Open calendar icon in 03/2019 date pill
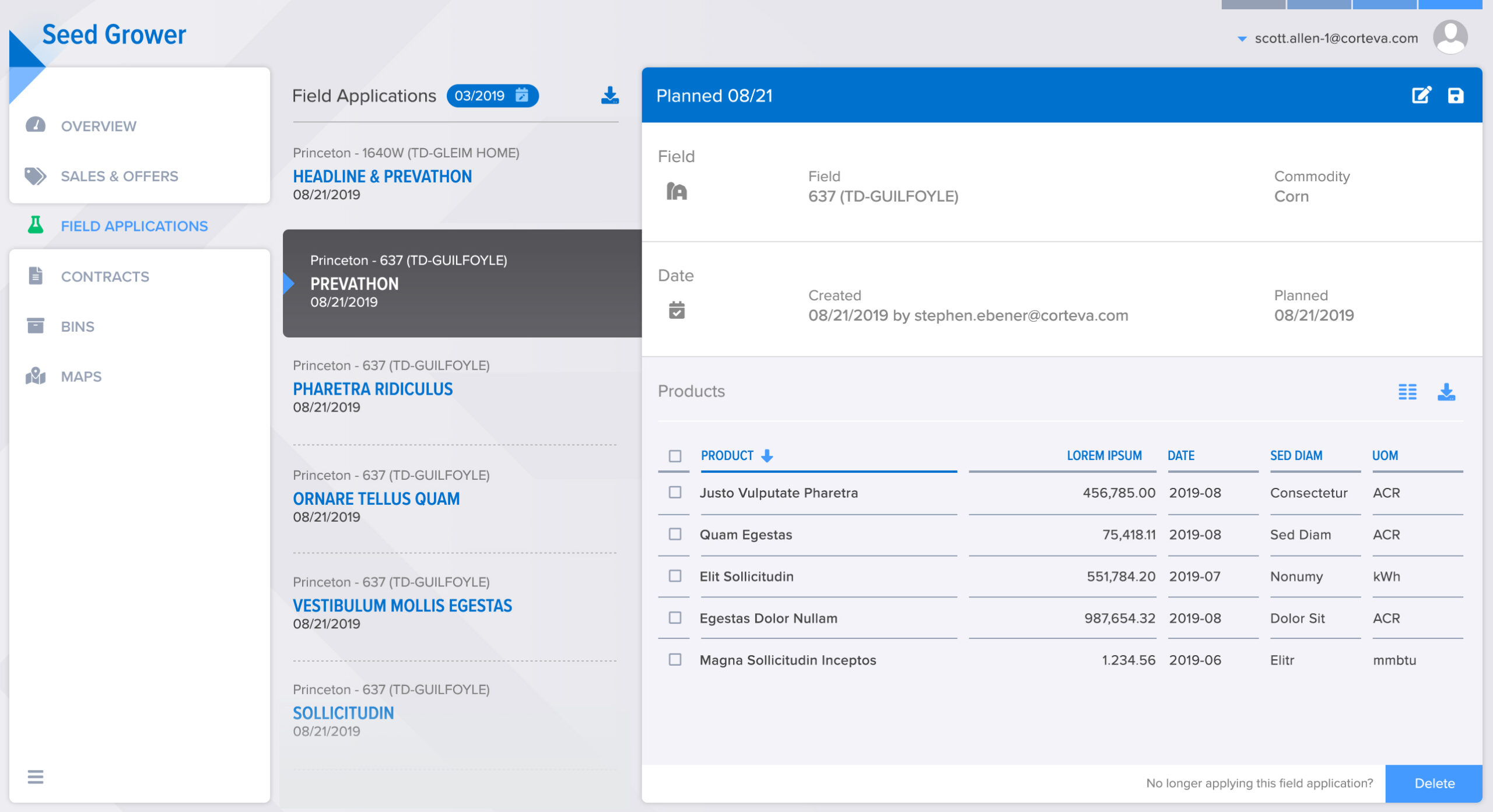1493x812 pixels. click(x=522, y=95)
